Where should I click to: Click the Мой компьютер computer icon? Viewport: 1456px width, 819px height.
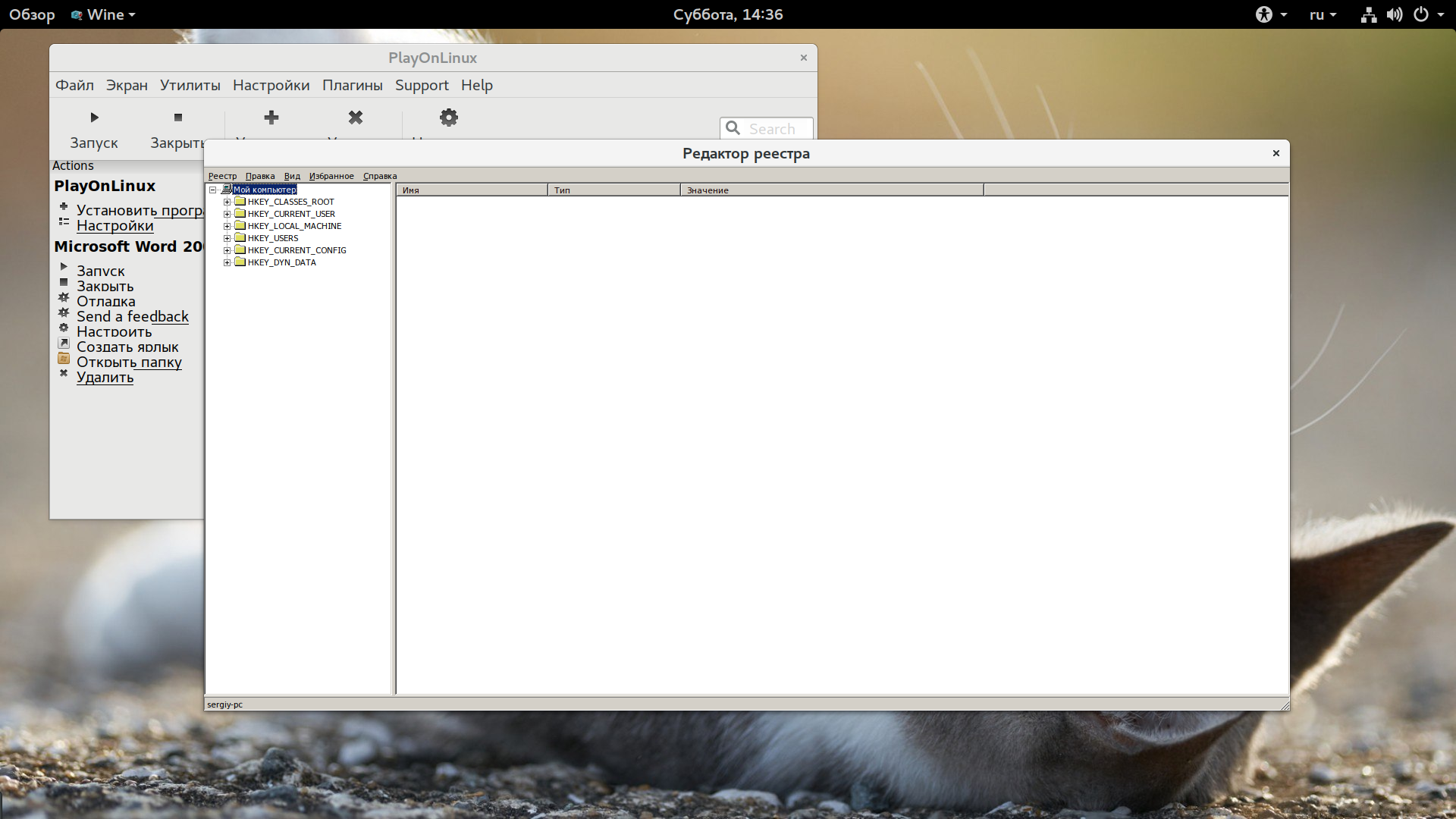[x=226, y=190]
